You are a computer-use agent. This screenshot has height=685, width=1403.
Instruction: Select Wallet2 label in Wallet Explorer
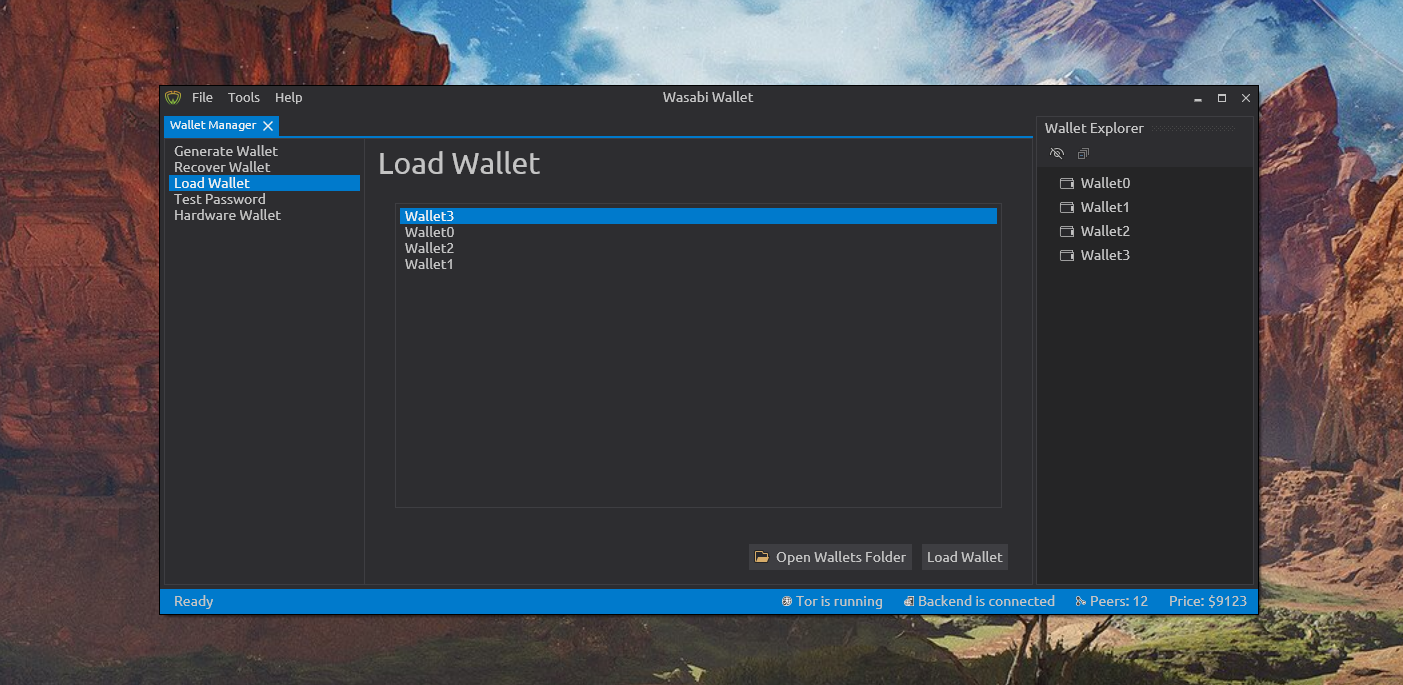tap(1105, 231)
